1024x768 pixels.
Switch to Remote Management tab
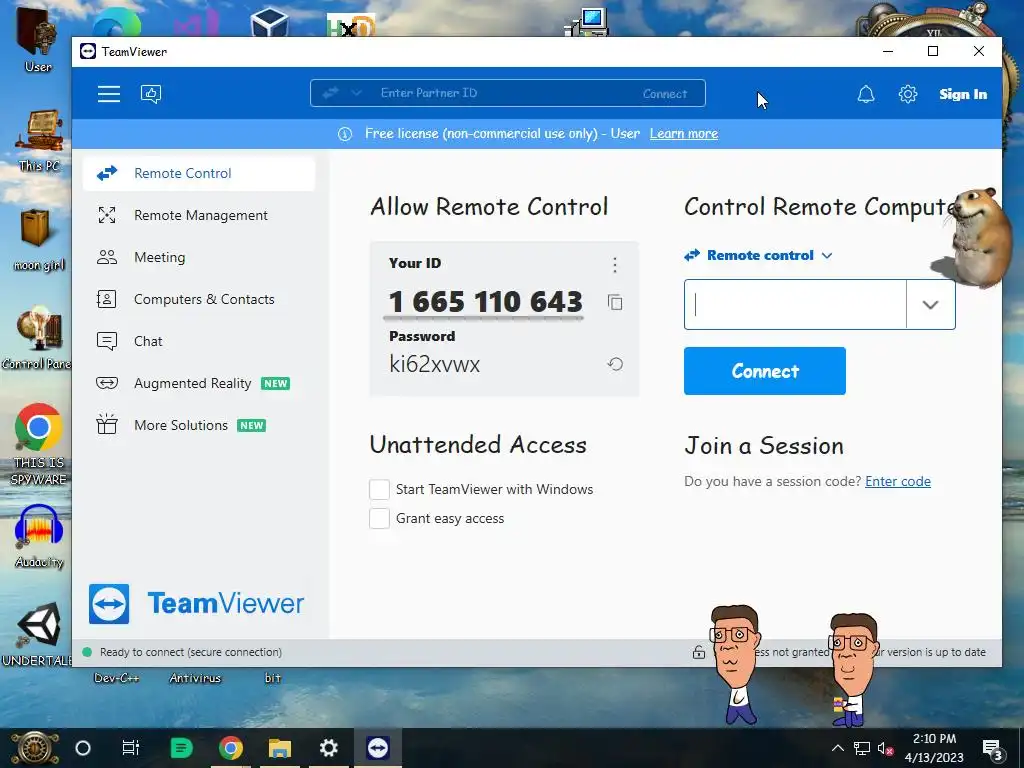click(199, 216)
